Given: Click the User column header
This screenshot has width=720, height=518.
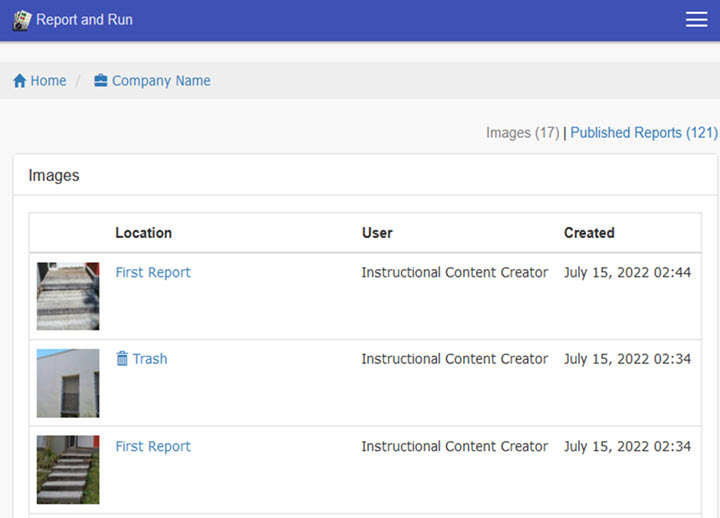Looking at the screenshot, I should [377, 233].
